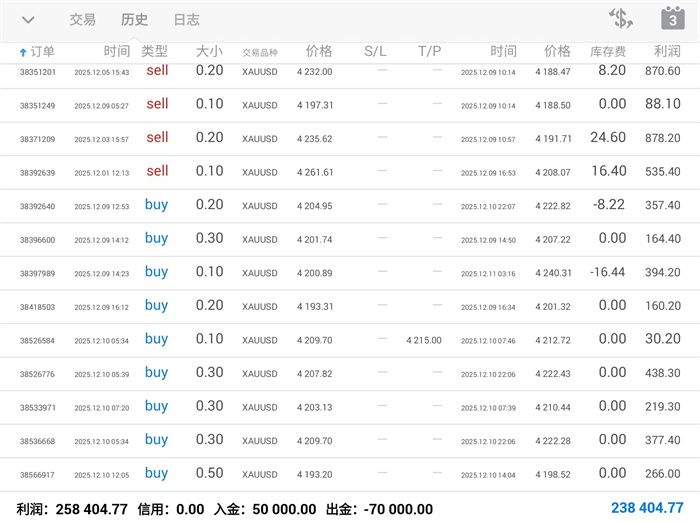Click profit value 870.60
The height and width of the screenshot is (522, 700).
(662, 71)
